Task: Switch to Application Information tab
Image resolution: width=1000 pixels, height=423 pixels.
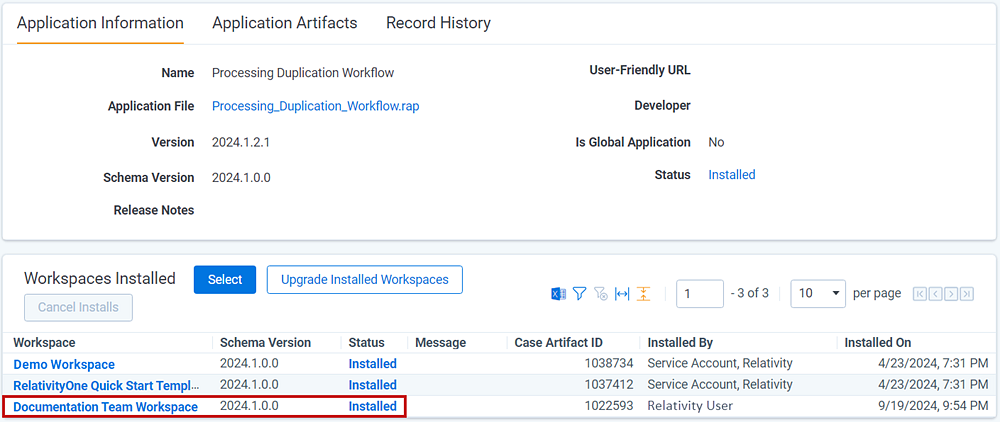Action: click(100, 23)
